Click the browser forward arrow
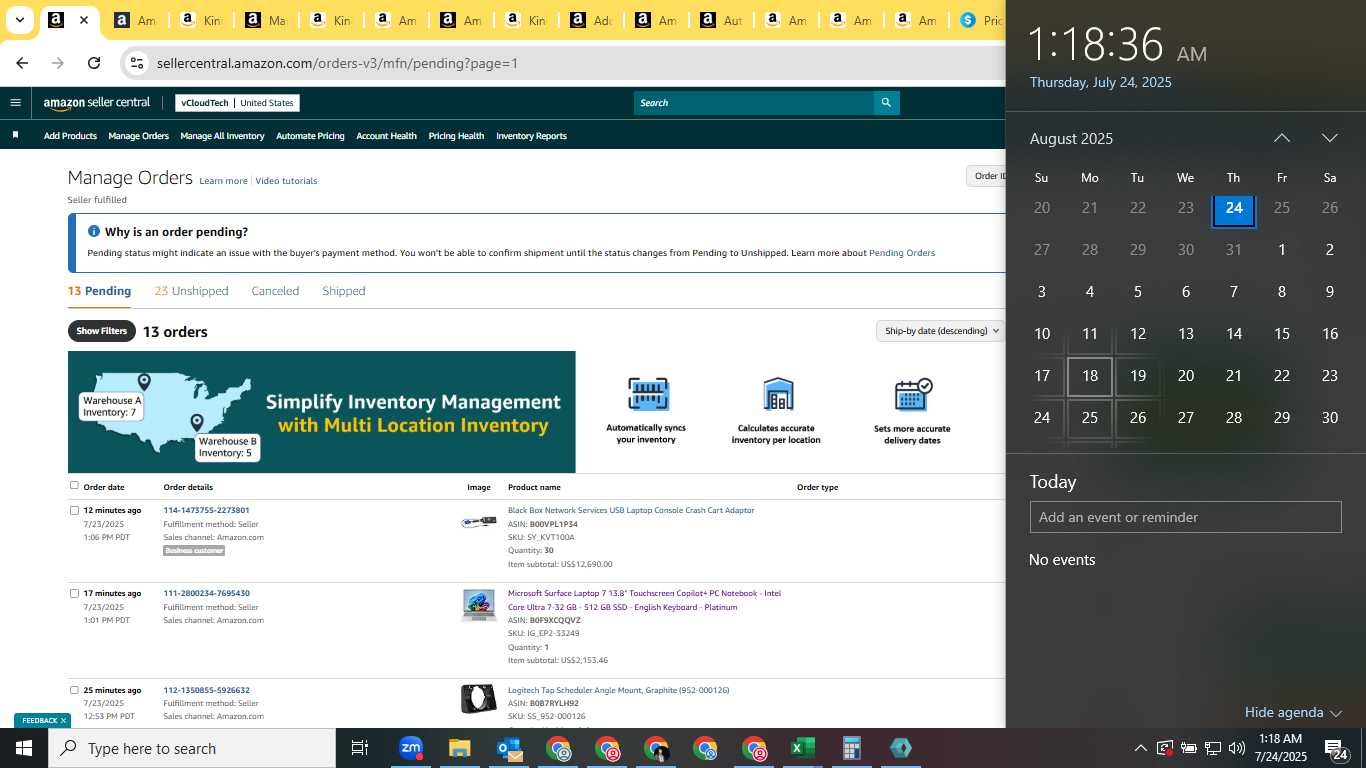Image resolution: width=1366 pixels, height=768 pixels. 58,63
